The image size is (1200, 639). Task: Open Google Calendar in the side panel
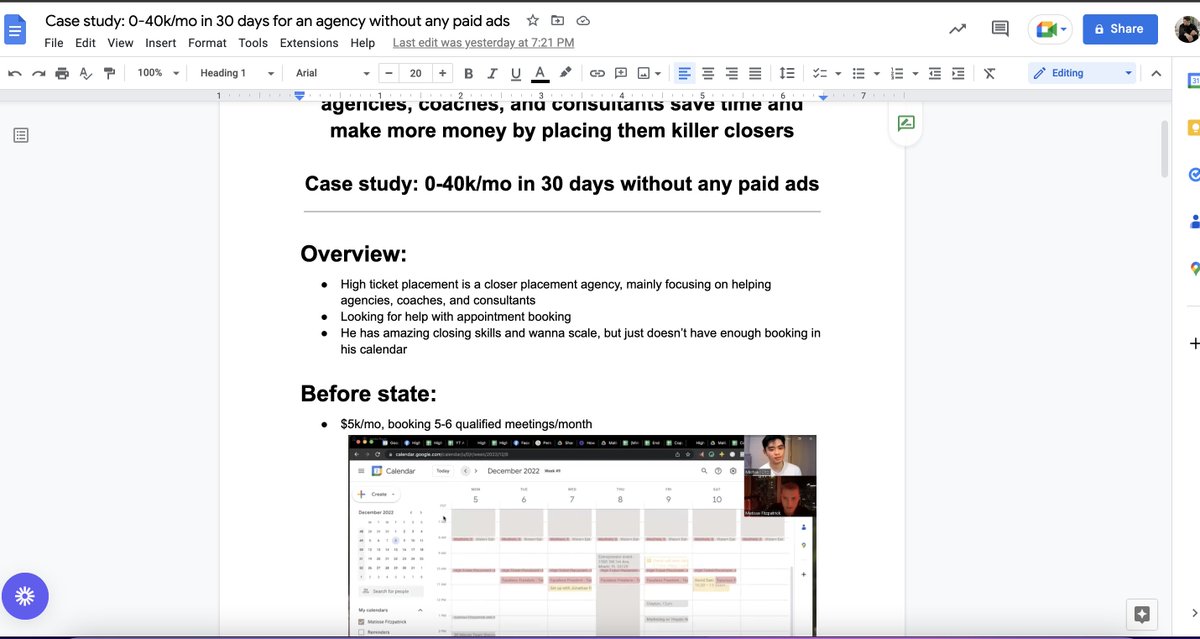1192,81
